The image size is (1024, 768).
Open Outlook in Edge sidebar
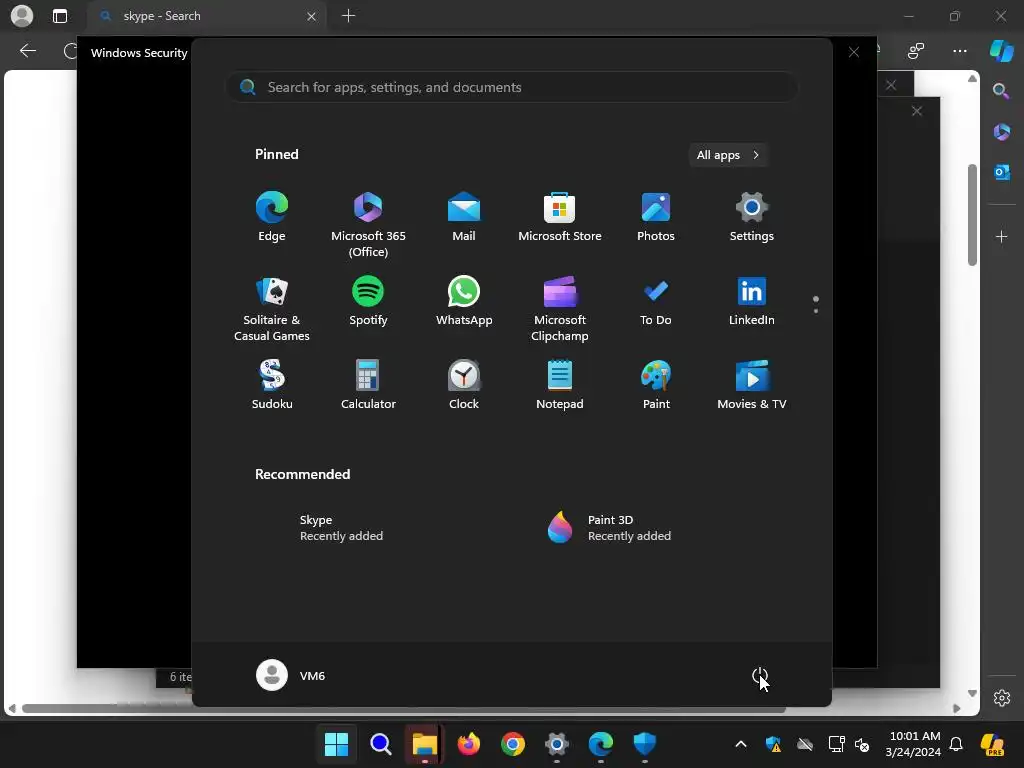(1001, 172)
